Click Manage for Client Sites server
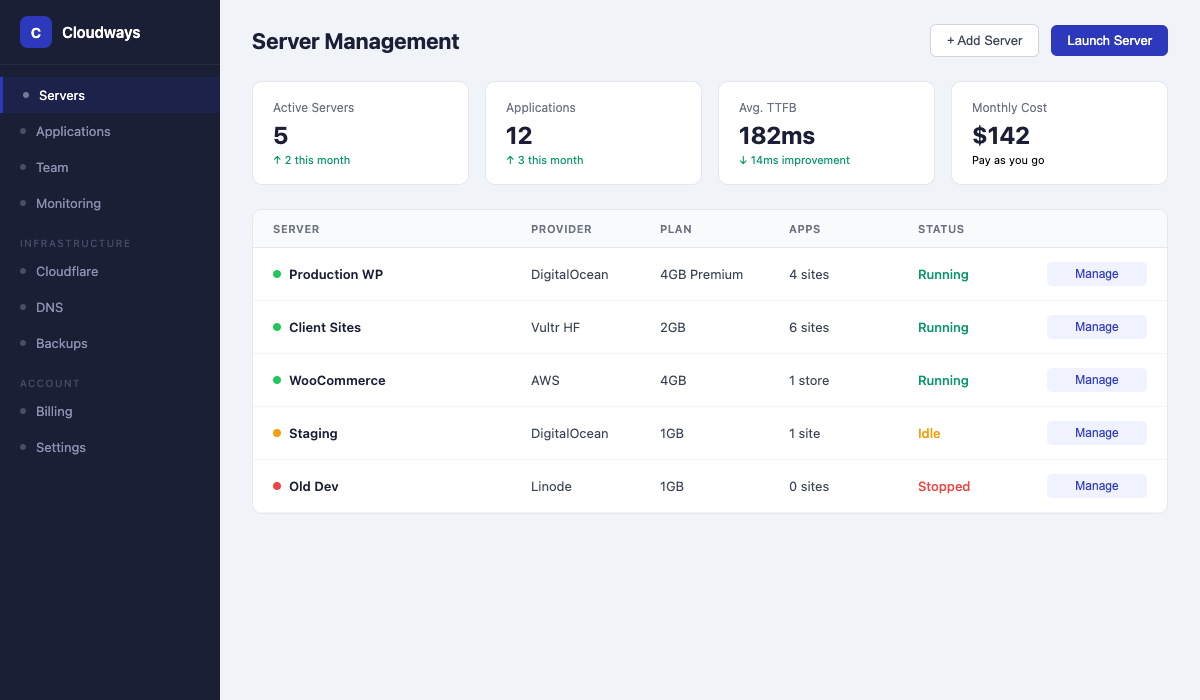The image size is (1200, 700). (1096, 326)
